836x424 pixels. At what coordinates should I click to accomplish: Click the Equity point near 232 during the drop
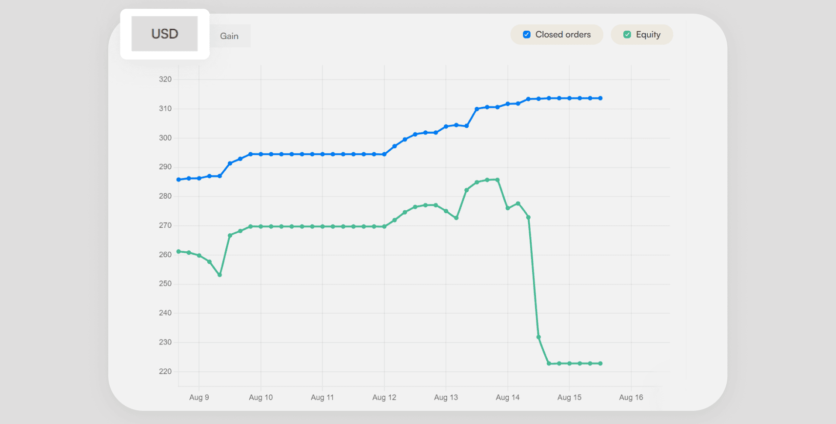pyautogui.click(x=539, y=337)
